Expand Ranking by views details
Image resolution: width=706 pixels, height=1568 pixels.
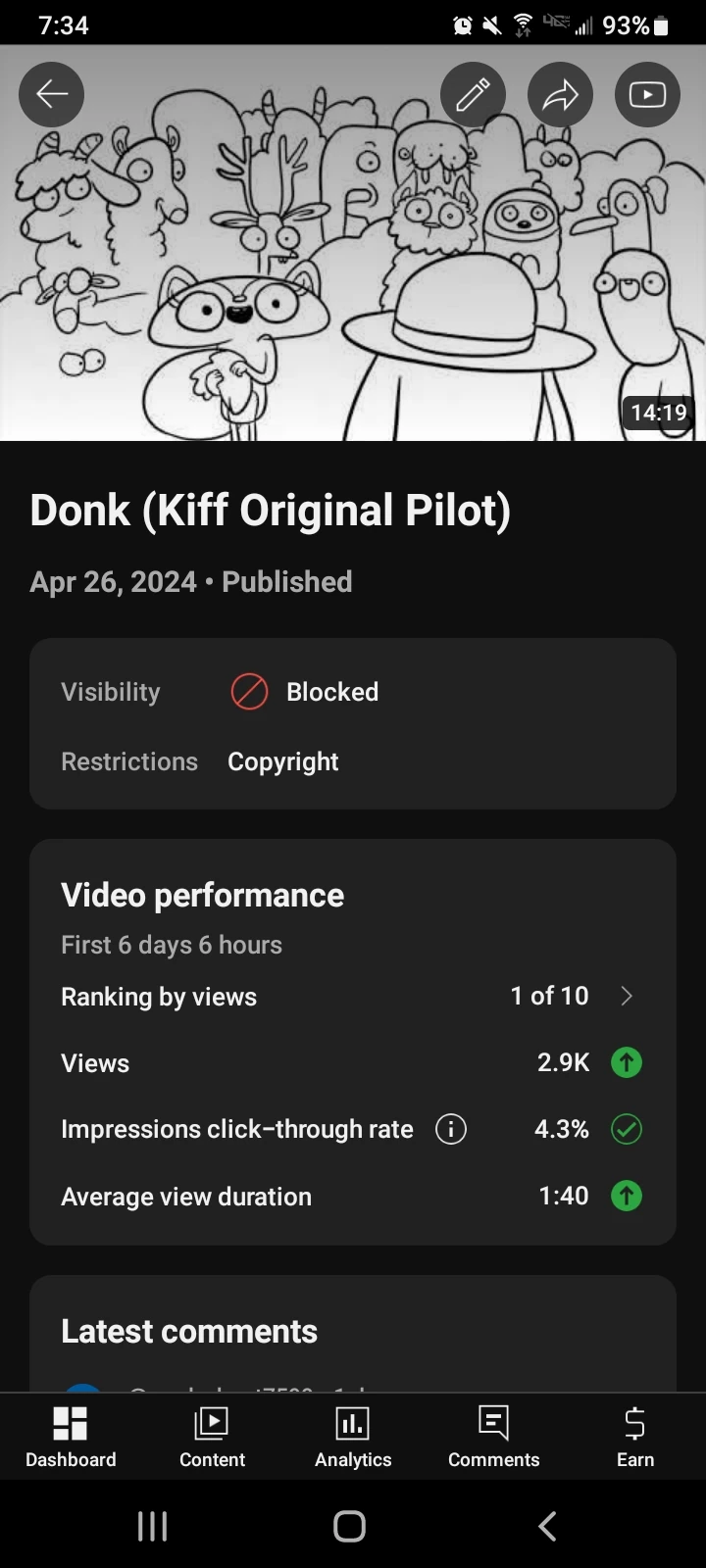(627, 996)
